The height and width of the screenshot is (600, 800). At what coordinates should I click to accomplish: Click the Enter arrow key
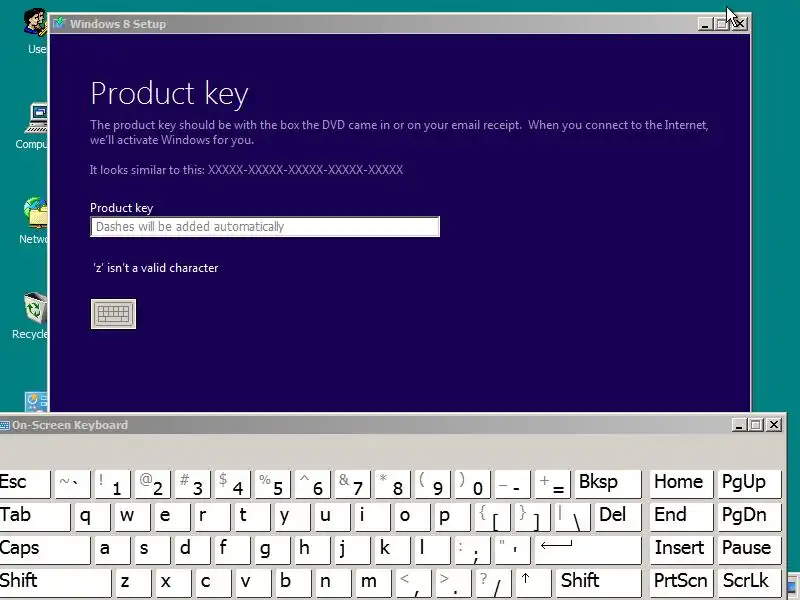coord(588,549)
